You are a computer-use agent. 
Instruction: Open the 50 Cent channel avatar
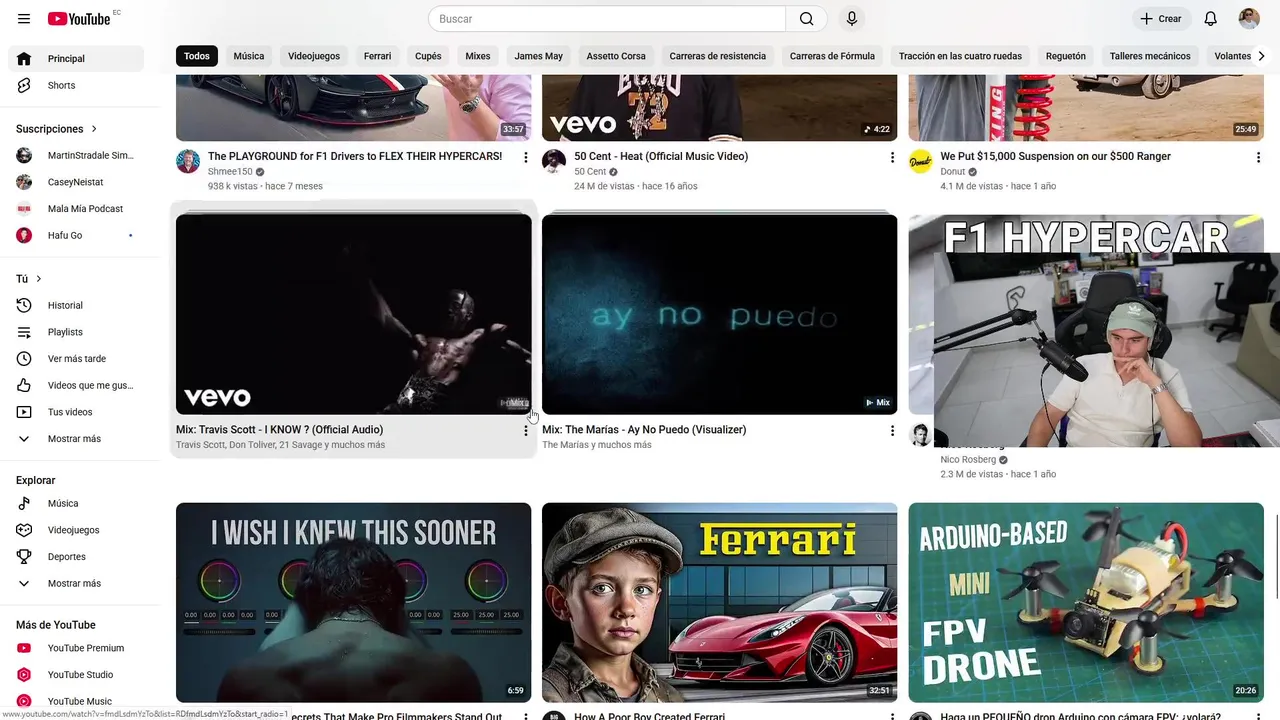(554, 161)
